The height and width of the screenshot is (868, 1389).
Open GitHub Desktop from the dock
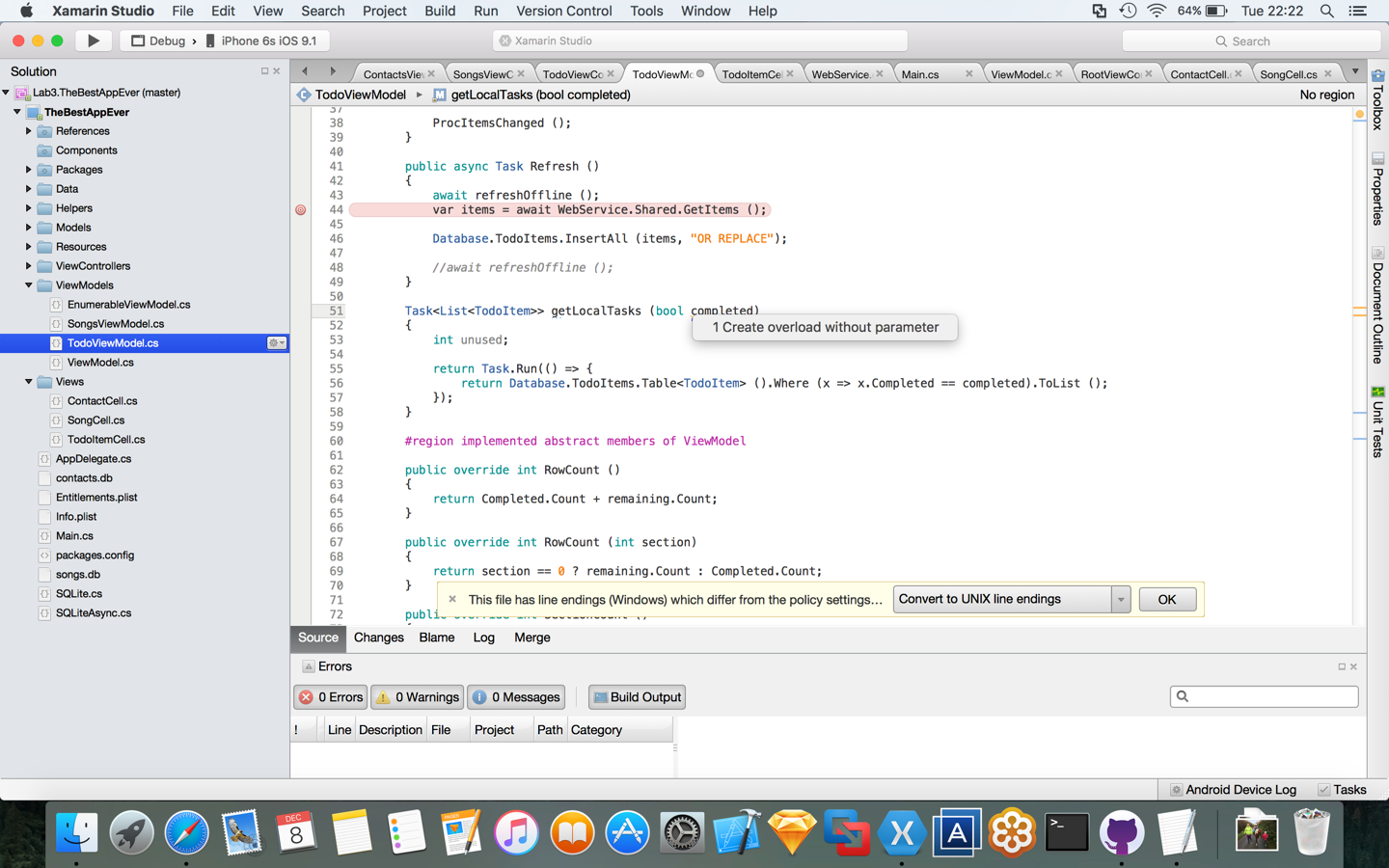click(x=1122, y=832)
